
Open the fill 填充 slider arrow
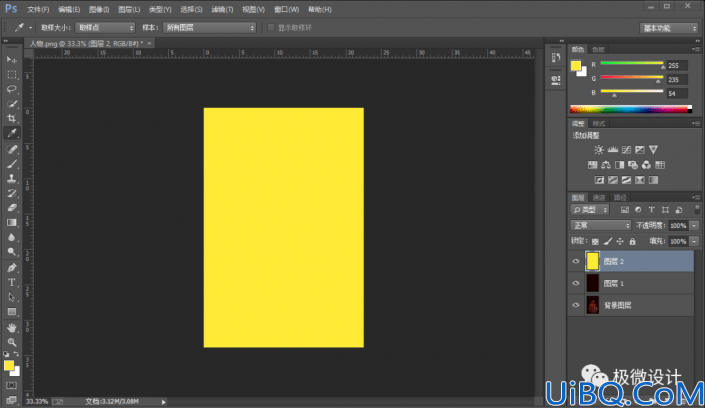tap(694, 242)
